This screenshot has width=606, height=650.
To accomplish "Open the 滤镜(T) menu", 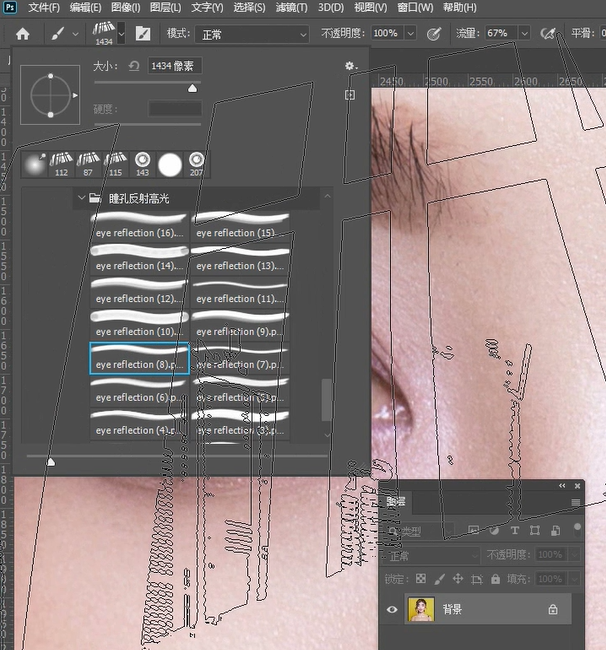I will pyautogui.click(x=291, y=7).
